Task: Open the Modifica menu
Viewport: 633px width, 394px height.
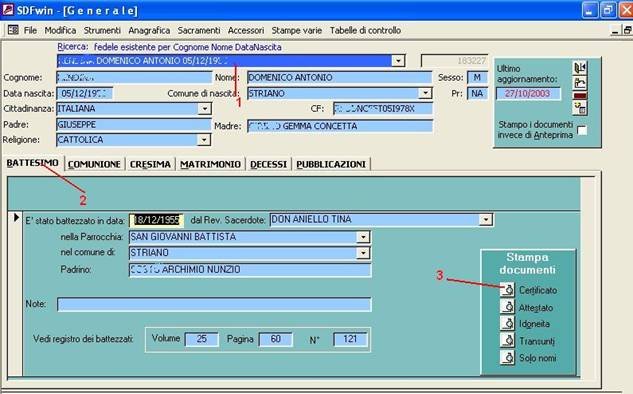Action: pyautogui.click(x=61, y=30)
